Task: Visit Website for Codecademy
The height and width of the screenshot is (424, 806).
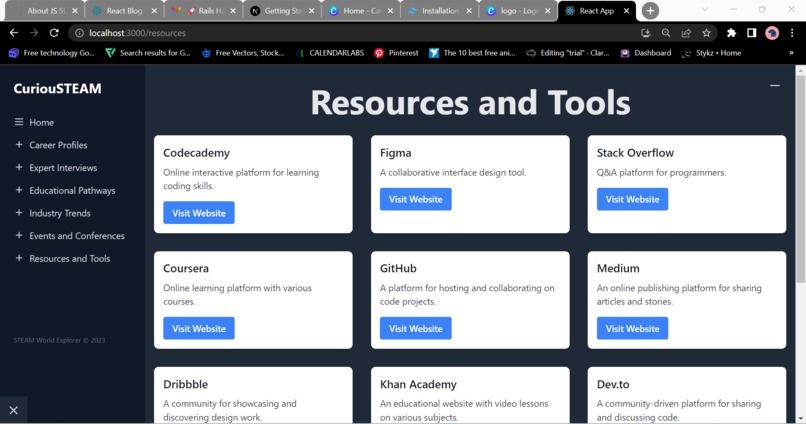Action: click(199, 213)
